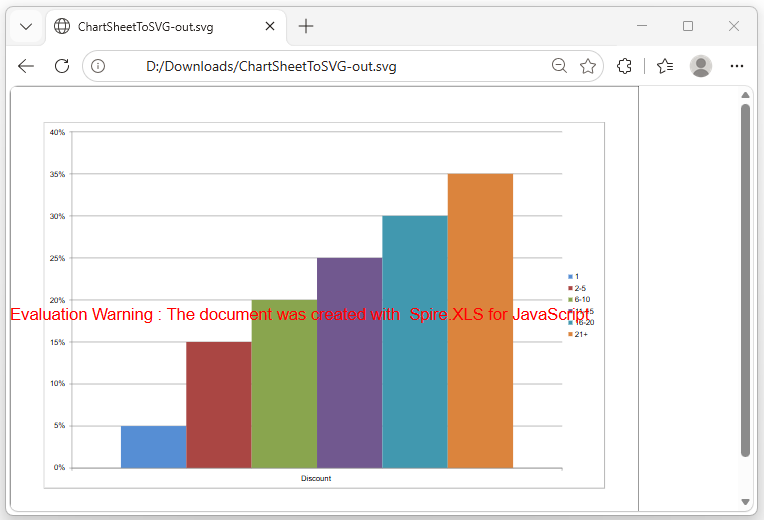Open the Extensions puzzle icon
Screen dimensions: 764x520
click(624, 66)
